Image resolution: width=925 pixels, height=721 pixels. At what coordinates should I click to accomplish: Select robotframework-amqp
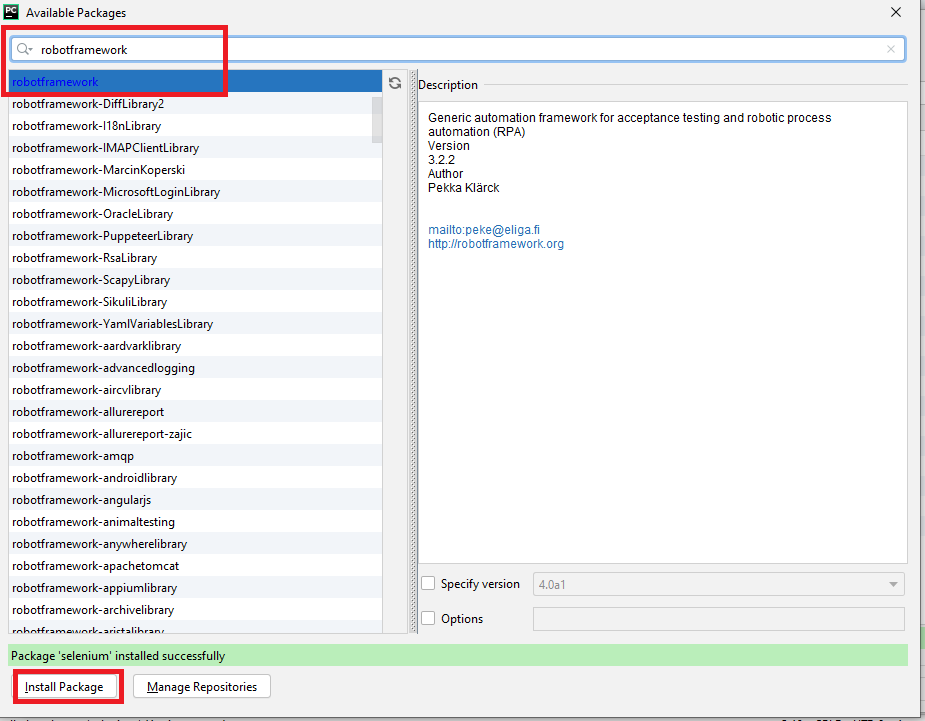coord(195,456)
